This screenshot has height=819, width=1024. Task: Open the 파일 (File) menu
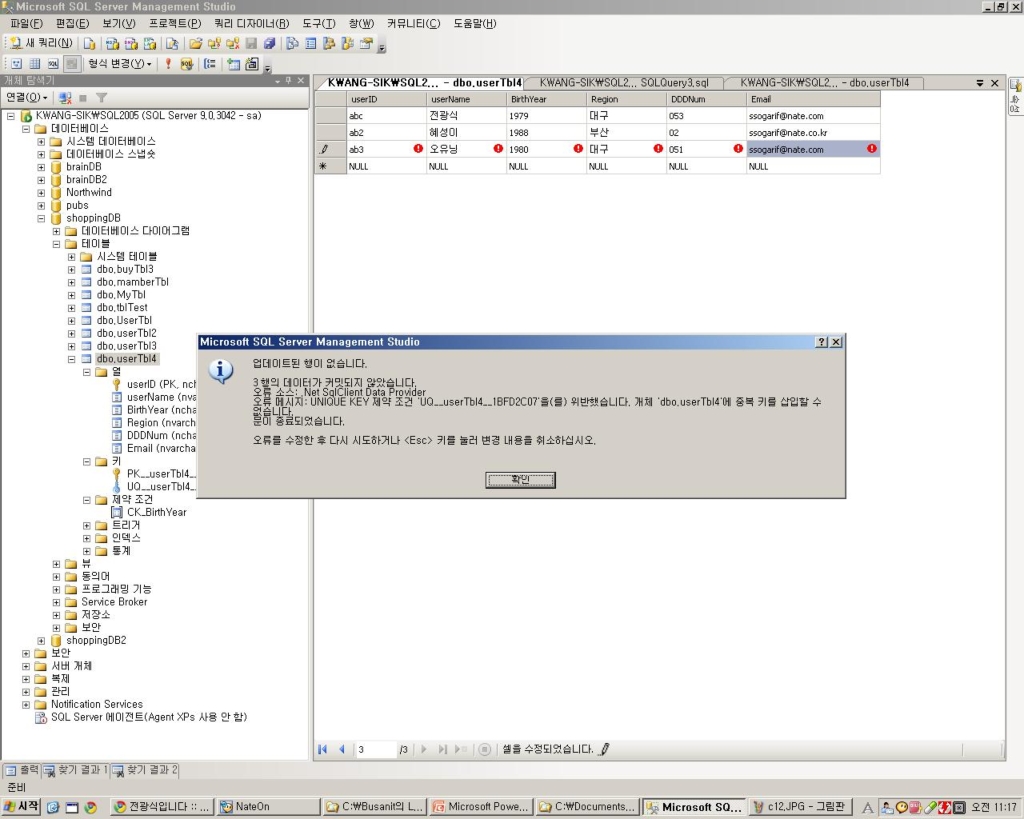tap(26, 24)
